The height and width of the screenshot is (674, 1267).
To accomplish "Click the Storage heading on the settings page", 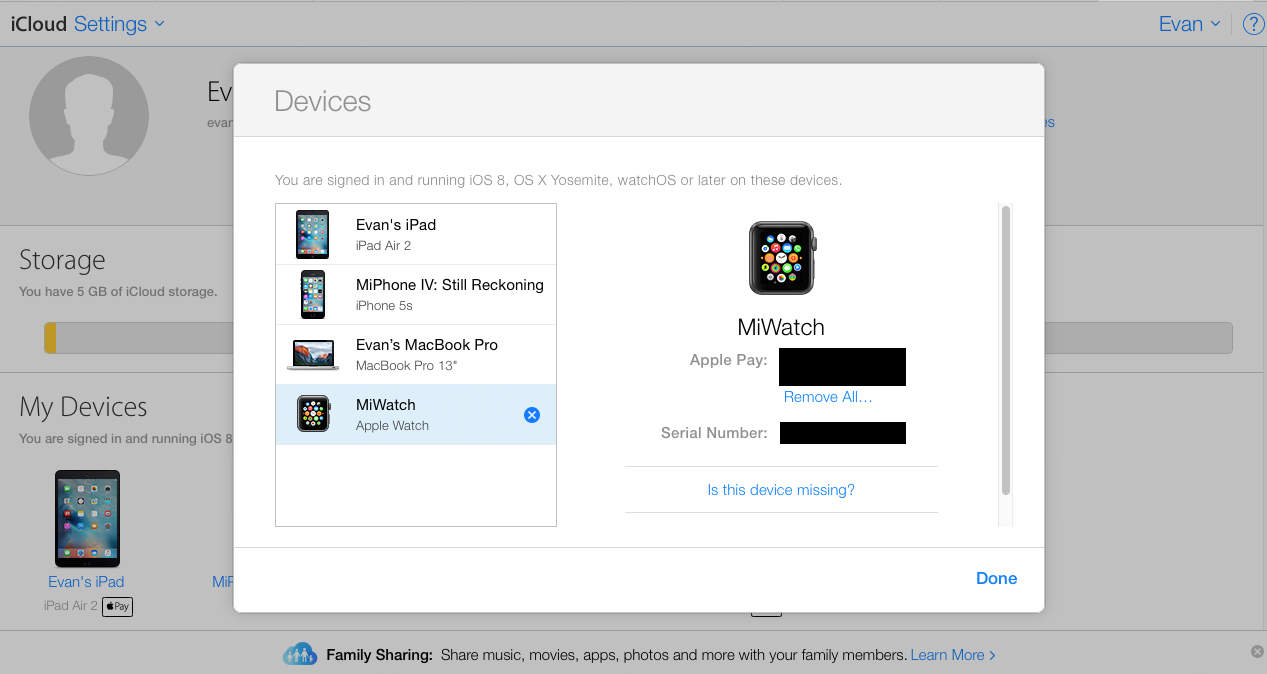I will [62, 260].
